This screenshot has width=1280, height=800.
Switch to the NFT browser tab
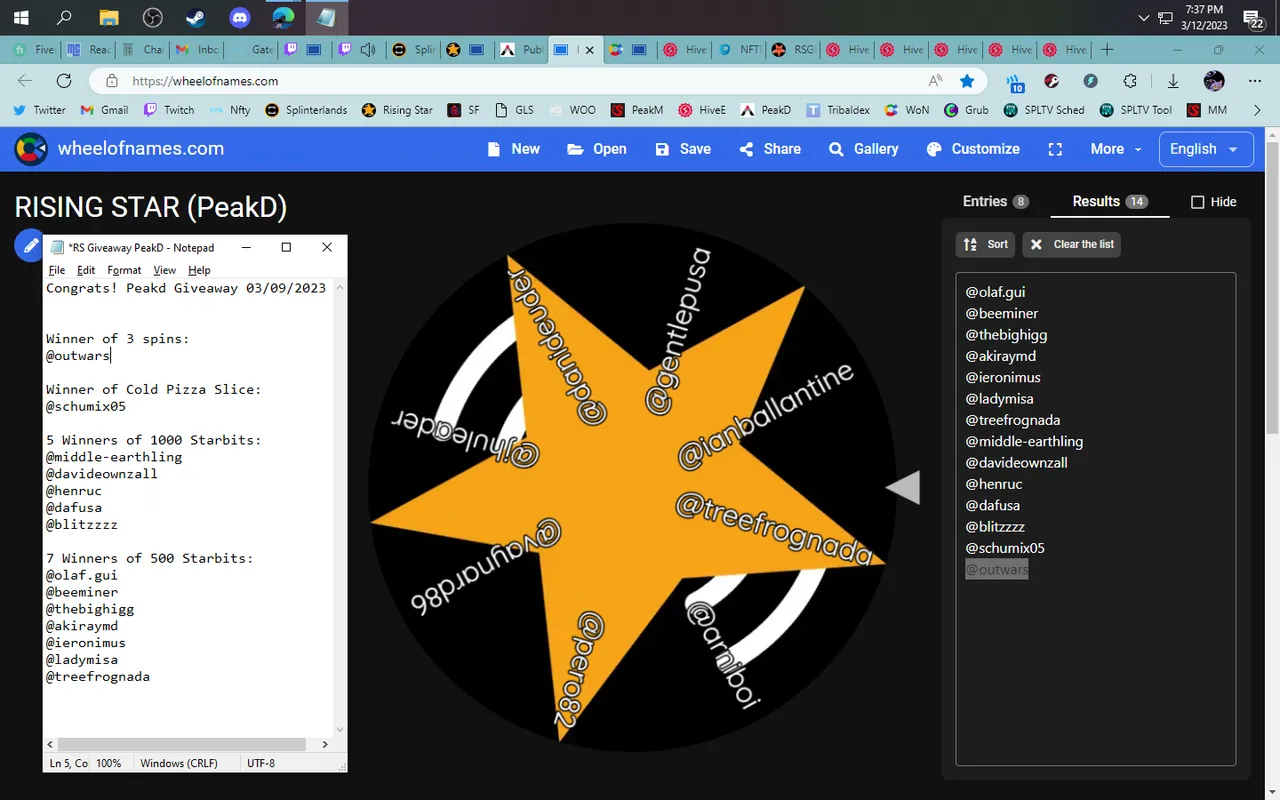[739, 49]
